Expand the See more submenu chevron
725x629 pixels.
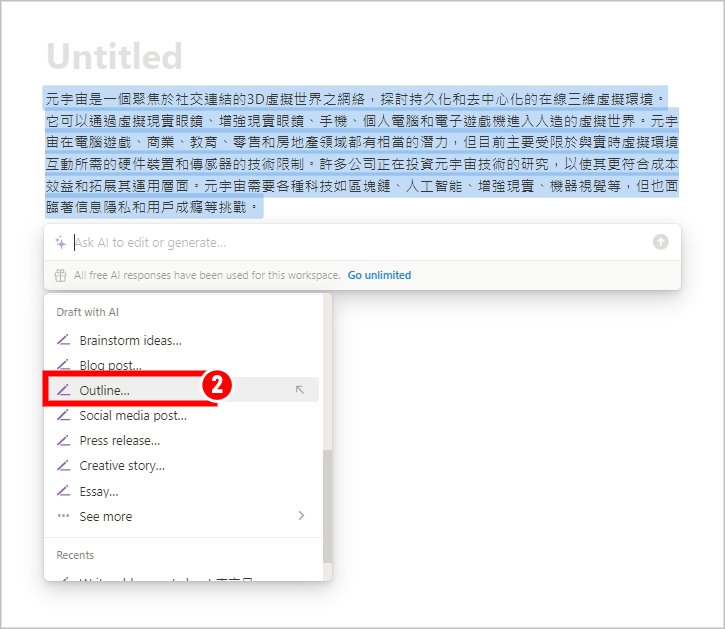[x=301, y=515]
